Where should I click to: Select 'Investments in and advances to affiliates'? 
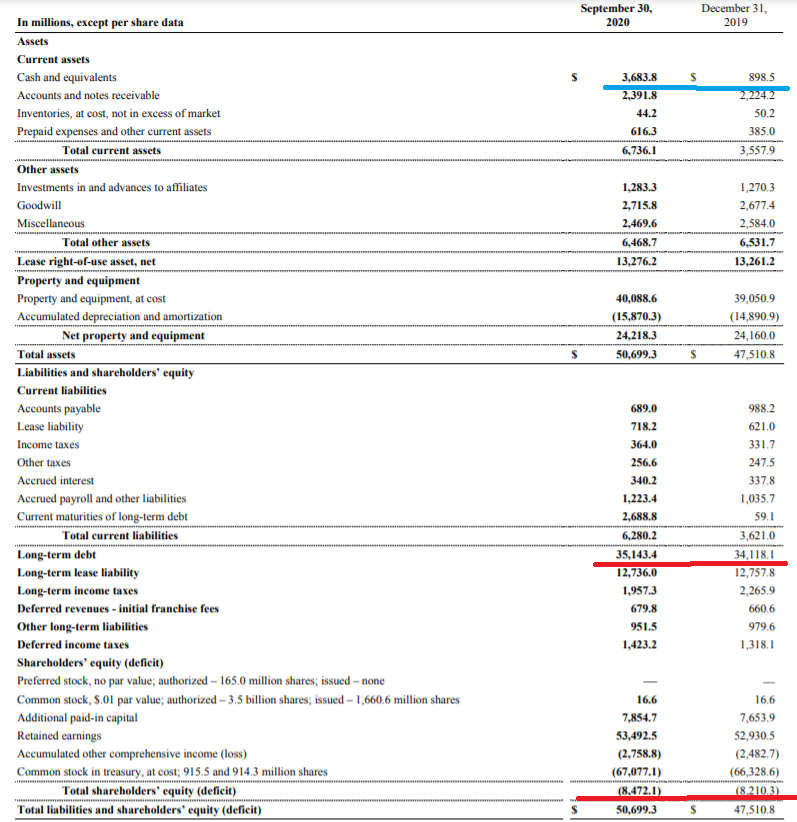click(x=112, y=188)
